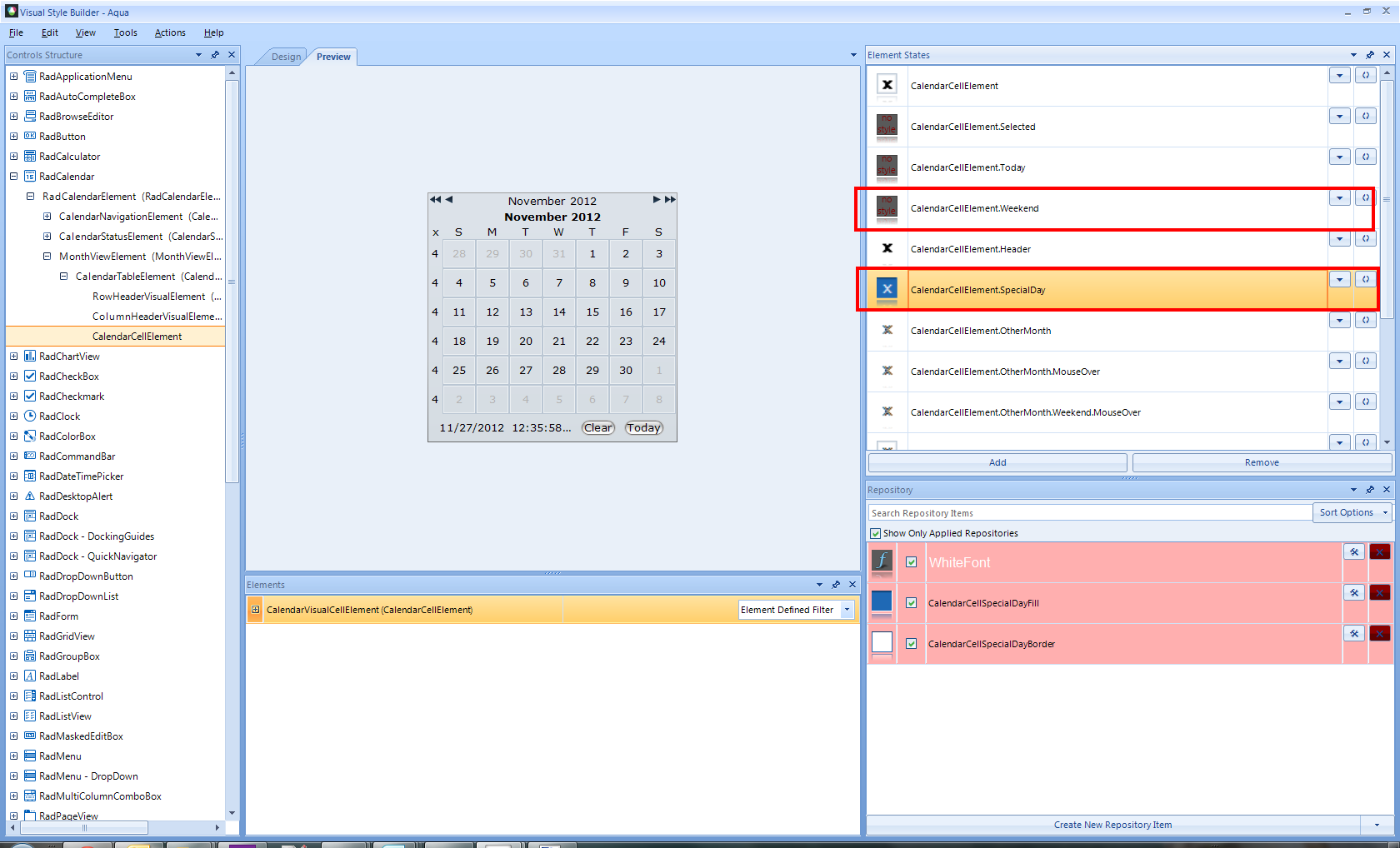
Task: Open the File menu
Action: pyautogui.click(x=16, y=32)
